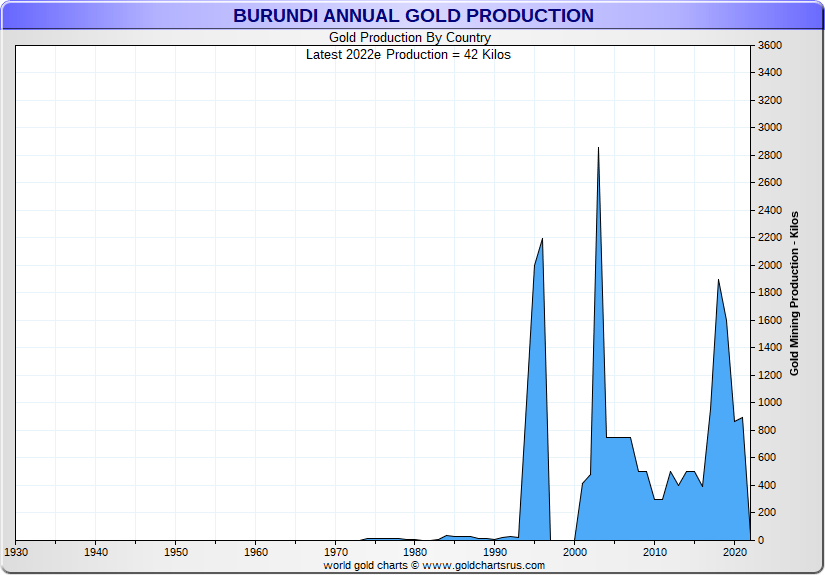
Task: Click the x-axis year 1940
Action: 96,552
